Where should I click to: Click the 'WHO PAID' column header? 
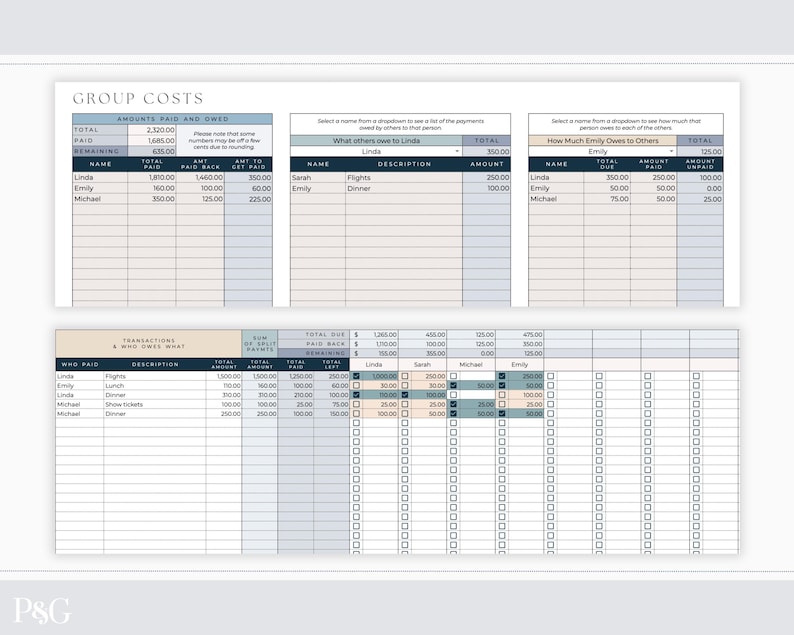(80, 365)
